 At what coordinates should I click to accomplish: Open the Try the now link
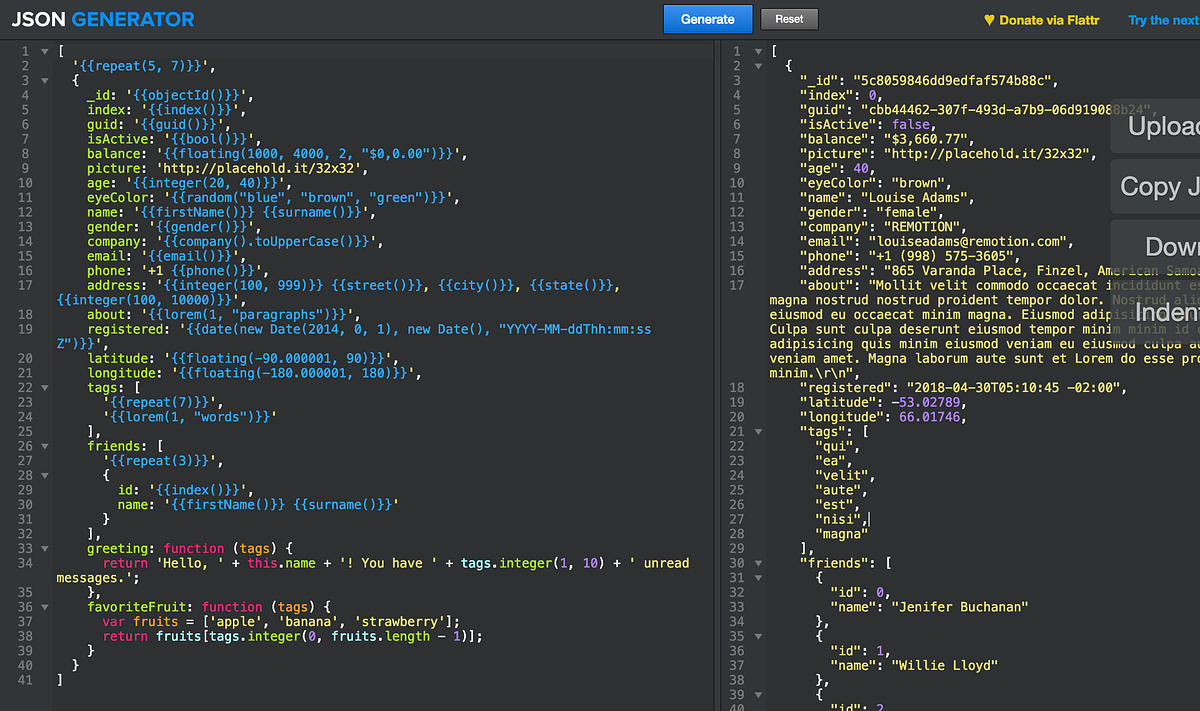pos(1164,20)
